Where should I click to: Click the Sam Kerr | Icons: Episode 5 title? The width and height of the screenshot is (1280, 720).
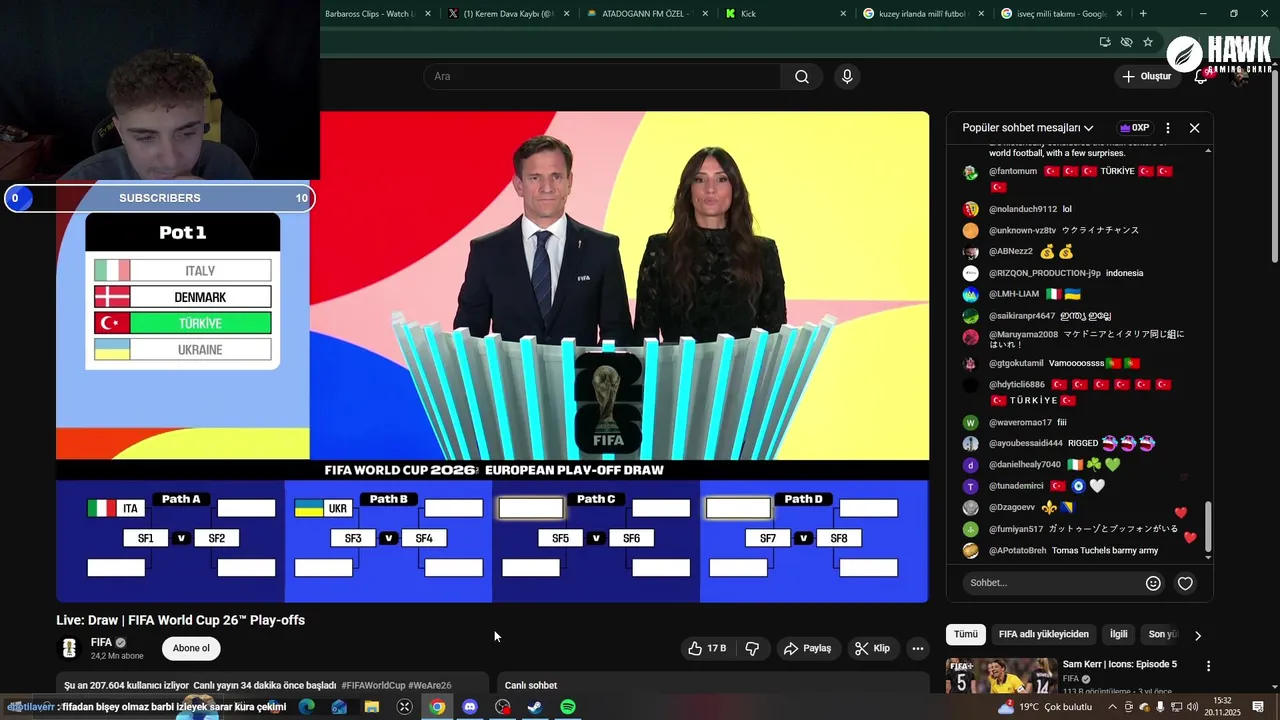[x=1119, y=664]
